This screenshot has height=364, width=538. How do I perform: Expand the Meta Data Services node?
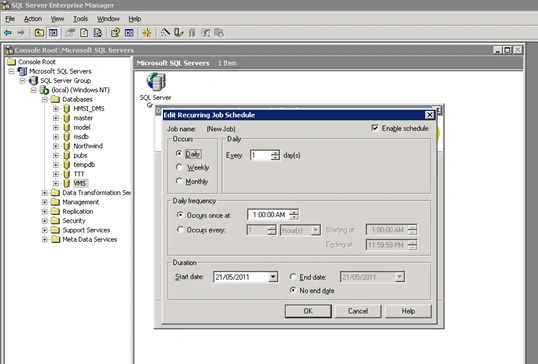pyautogui.click(x=45, y=239)
